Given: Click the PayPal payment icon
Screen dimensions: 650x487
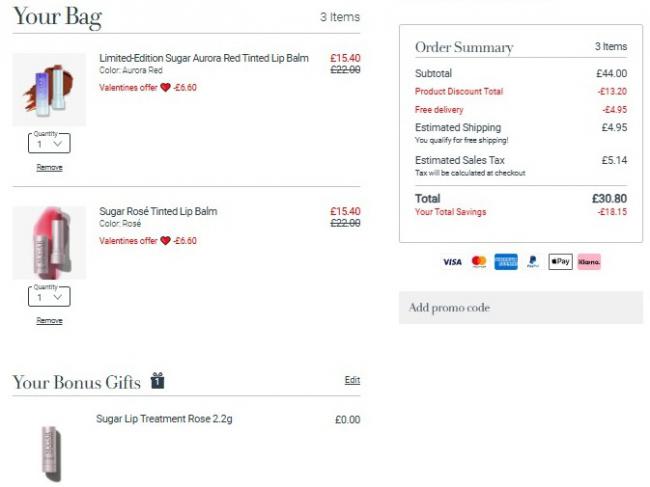Looking at the screenshot, I should [533, 262].
